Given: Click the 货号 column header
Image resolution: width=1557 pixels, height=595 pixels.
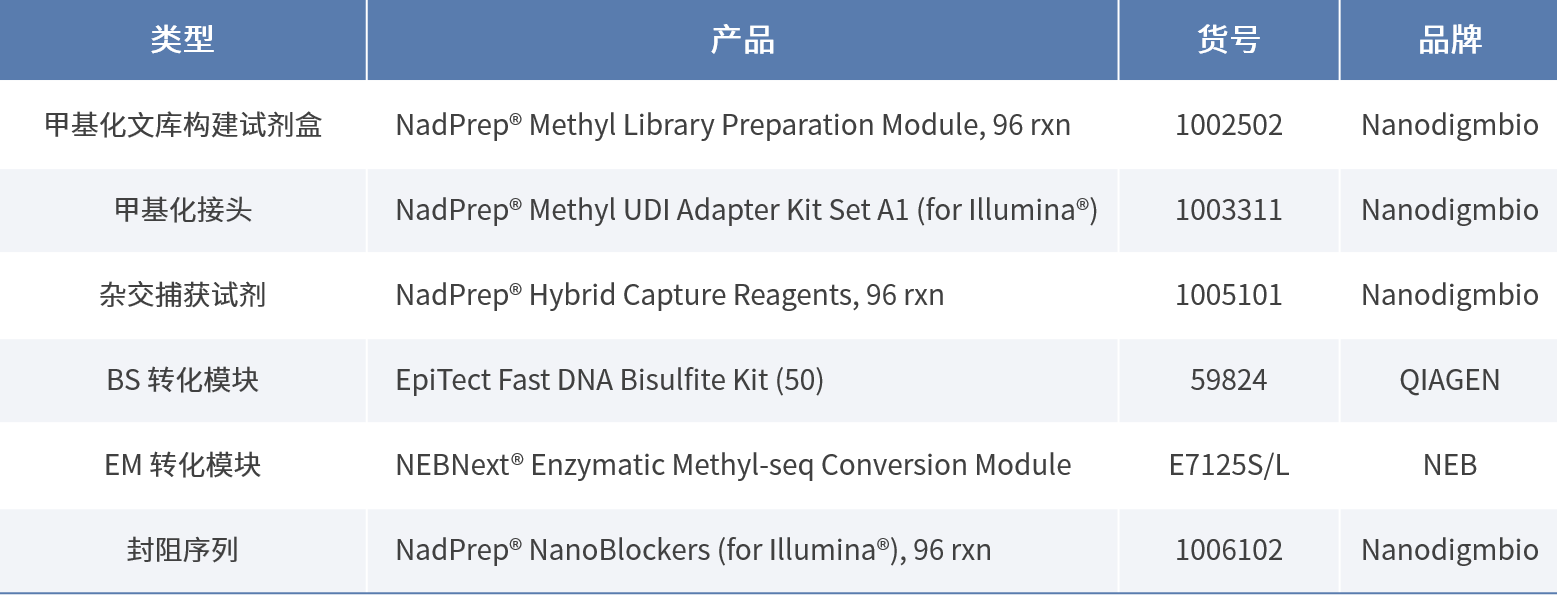Looking at the screenshot, I should (x=1228, y=40).
